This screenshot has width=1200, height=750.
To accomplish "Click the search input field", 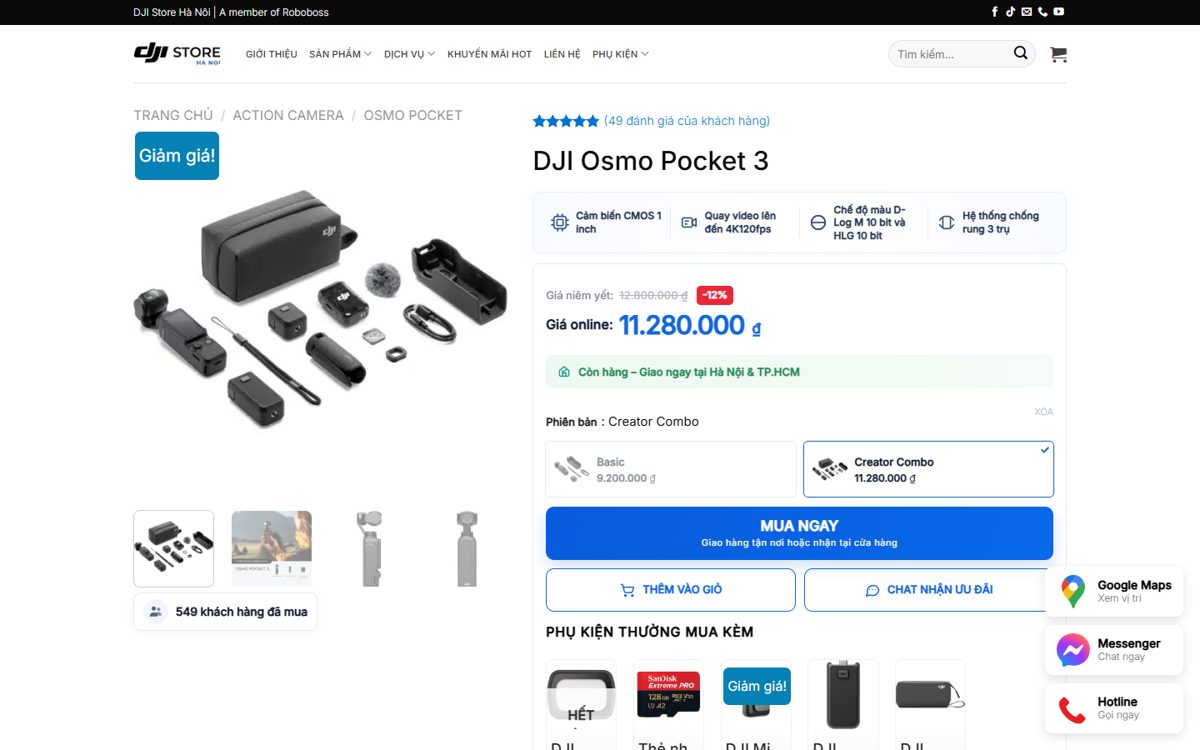I will (x=951, y=54).
